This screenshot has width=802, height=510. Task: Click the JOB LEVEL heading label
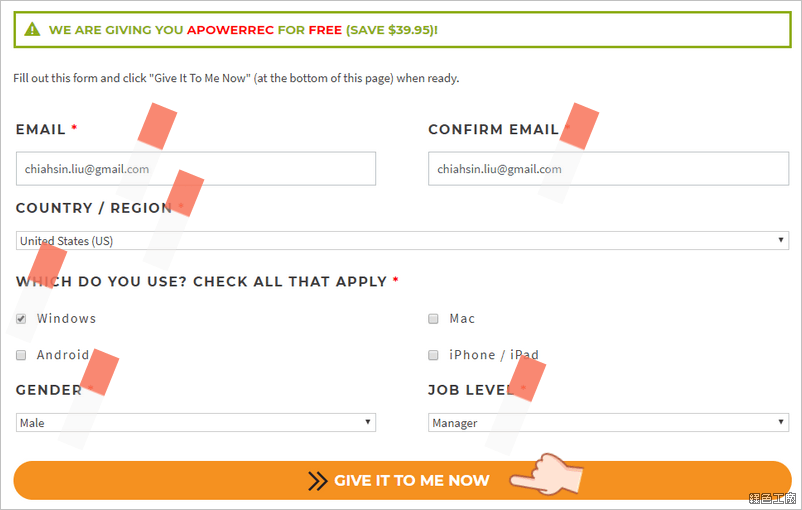[x=471, y=390]
